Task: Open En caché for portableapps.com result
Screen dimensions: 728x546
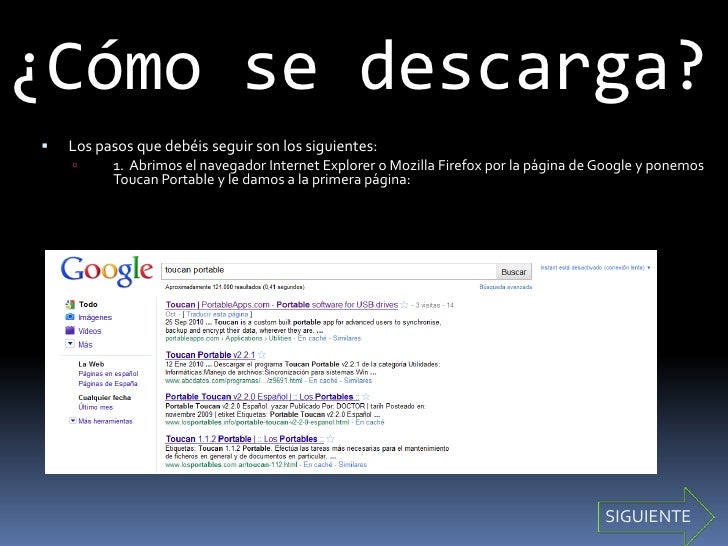Action: tap(312, 338)
